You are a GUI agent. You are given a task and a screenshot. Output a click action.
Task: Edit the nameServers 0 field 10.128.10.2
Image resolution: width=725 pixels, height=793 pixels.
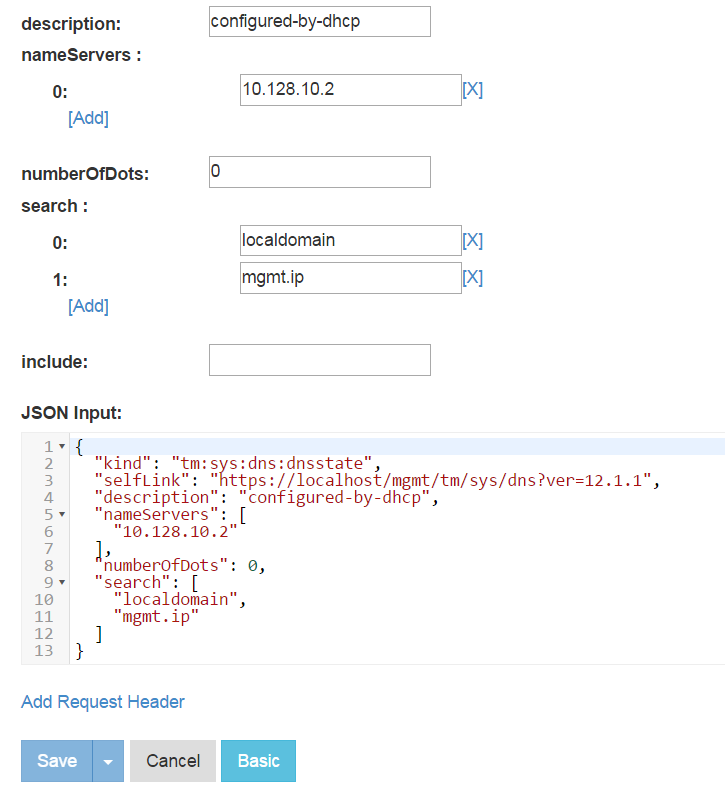coord(350,90)
